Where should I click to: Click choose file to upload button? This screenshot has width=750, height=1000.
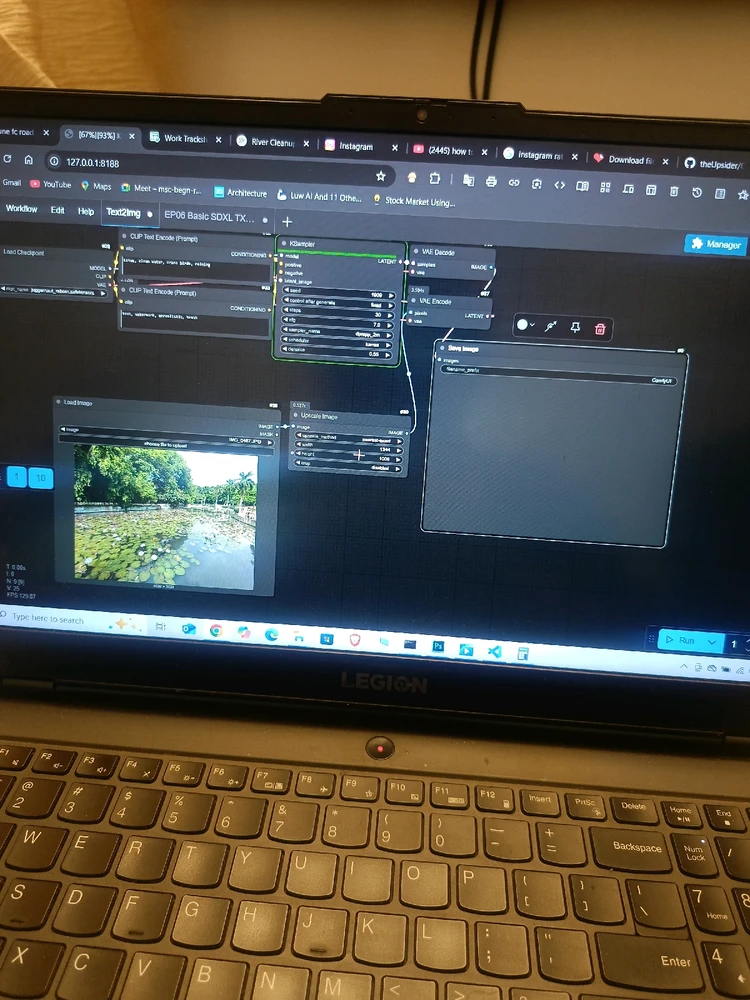tap(166, 444)
